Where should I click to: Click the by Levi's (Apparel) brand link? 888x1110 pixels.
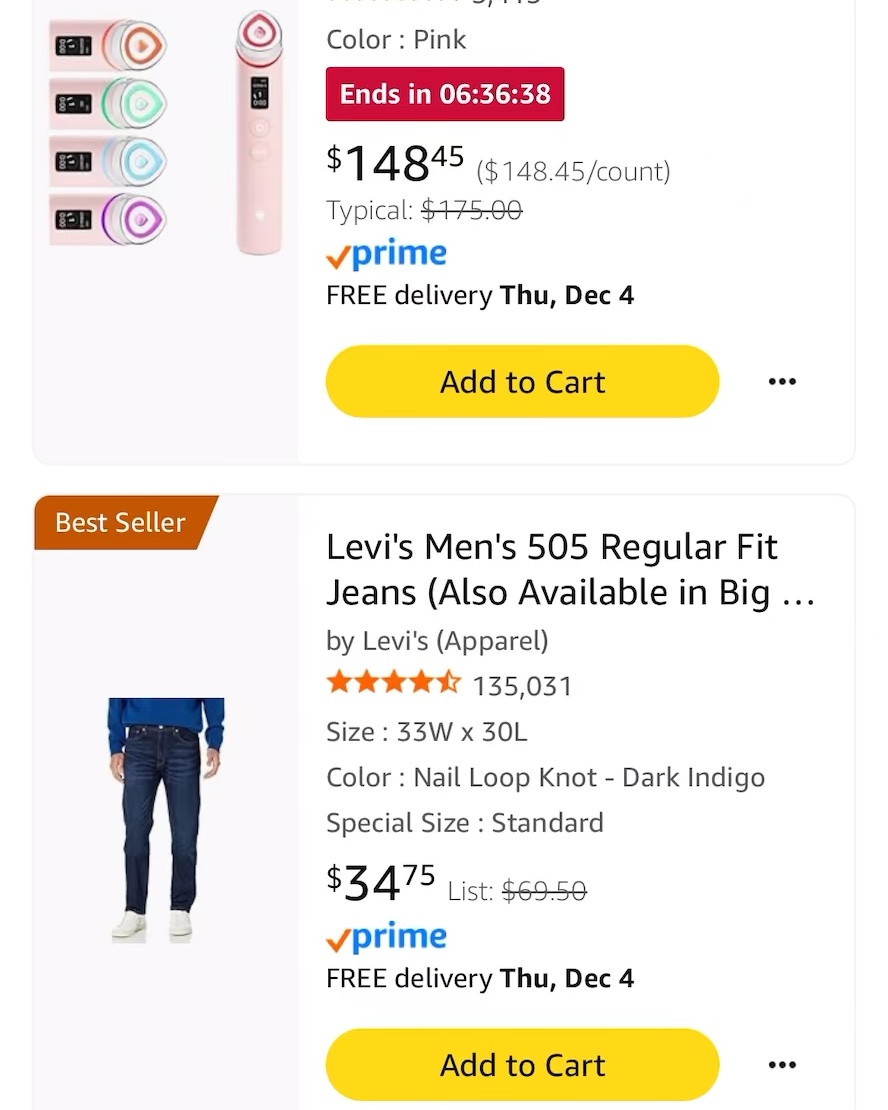pyautogui.click(x=437, y=641)
